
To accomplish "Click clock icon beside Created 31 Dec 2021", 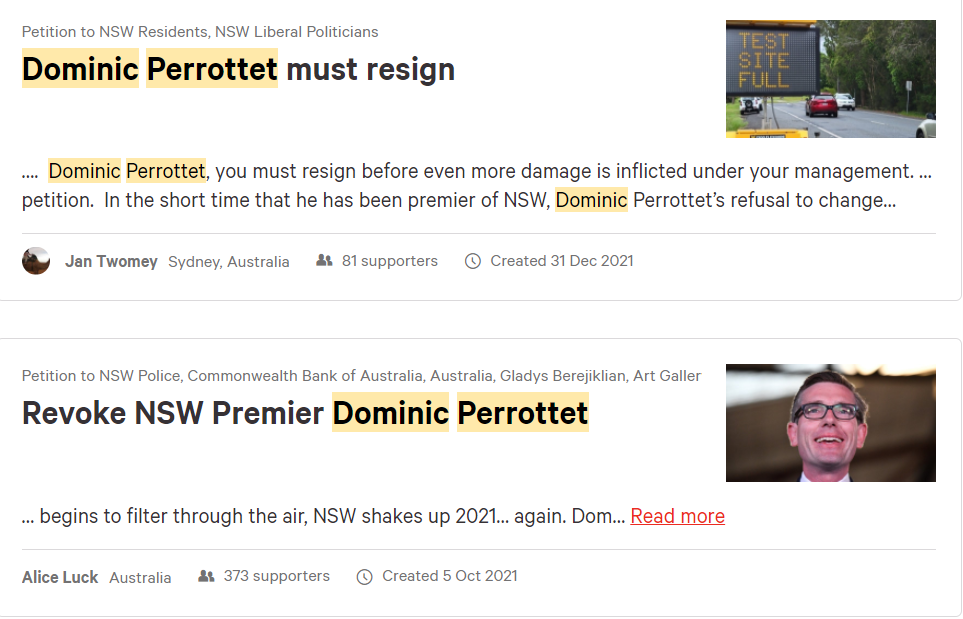I will [472, 261].
